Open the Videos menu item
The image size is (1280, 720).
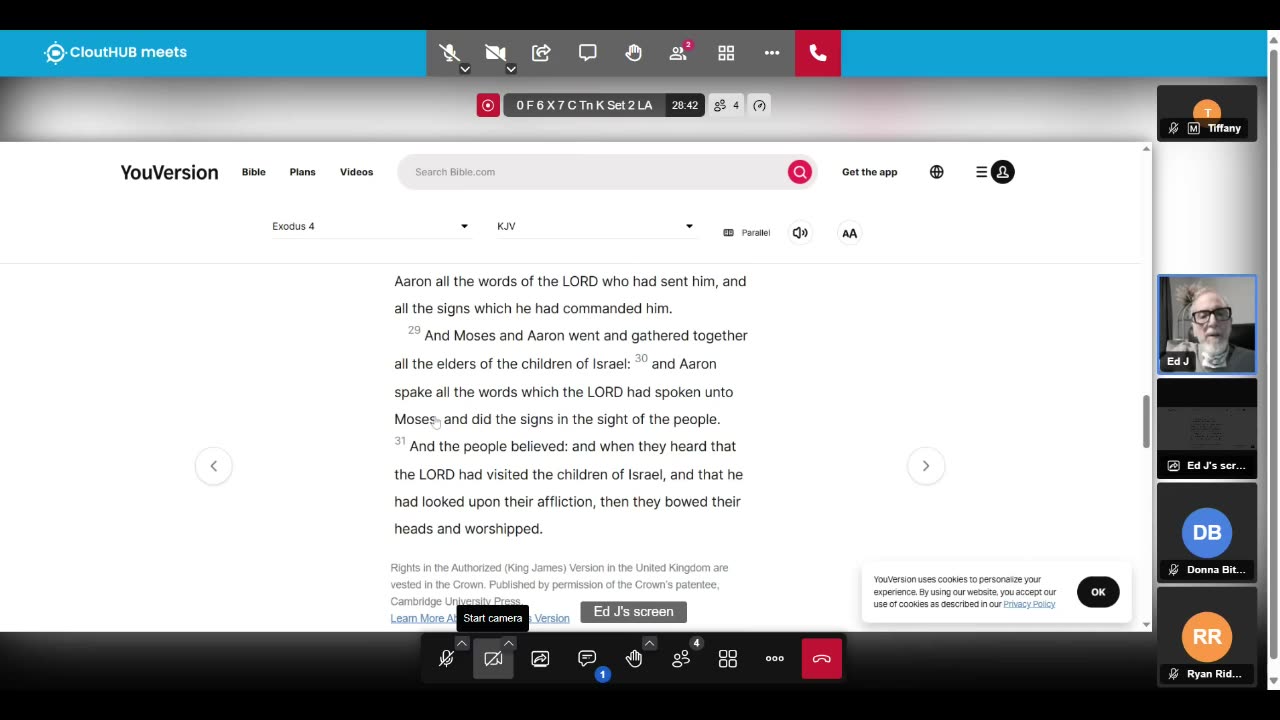pyautogui.click(x=356, y=172)
